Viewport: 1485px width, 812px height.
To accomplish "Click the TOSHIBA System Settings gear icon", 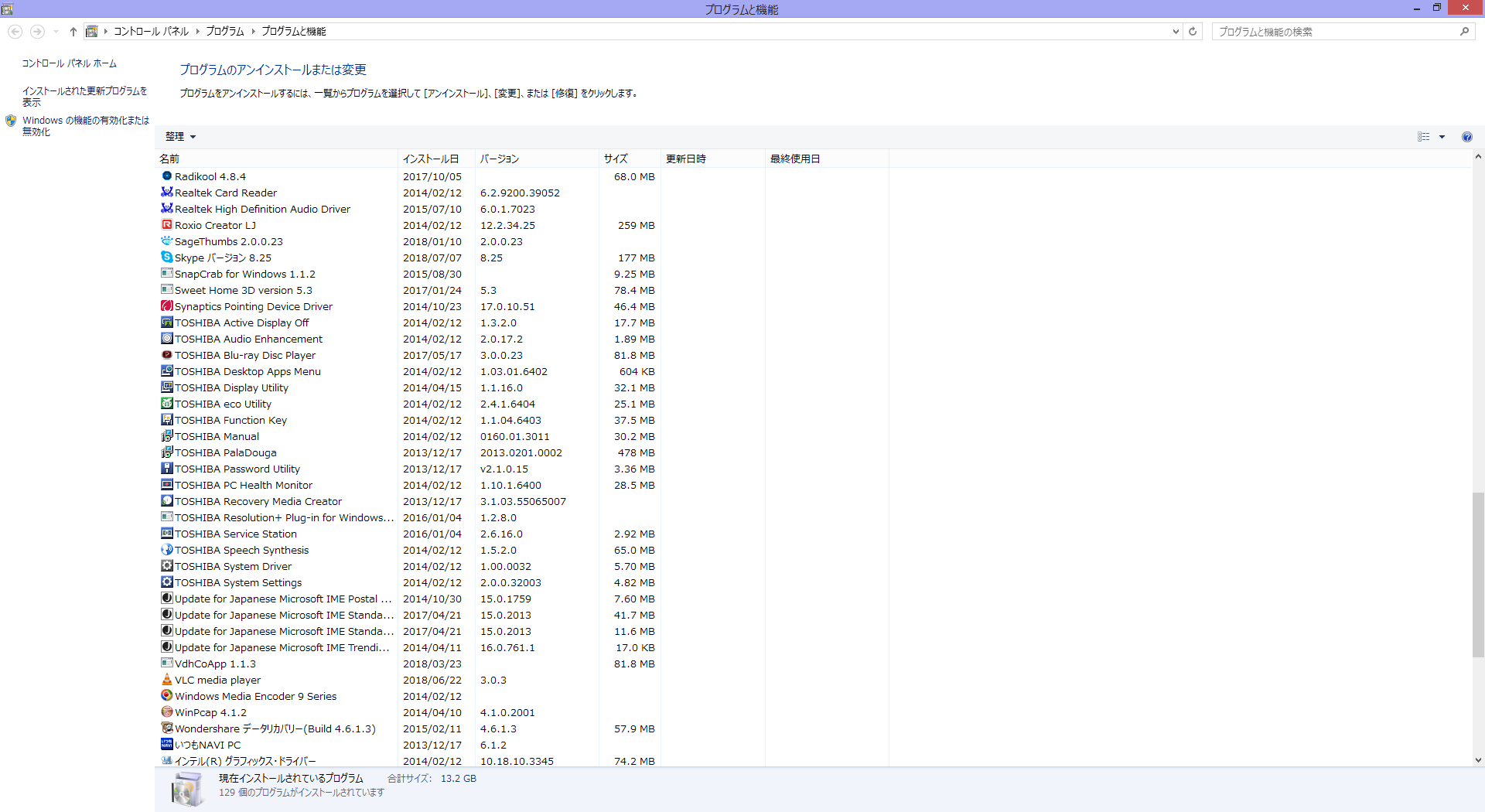I will click(166, 582).
